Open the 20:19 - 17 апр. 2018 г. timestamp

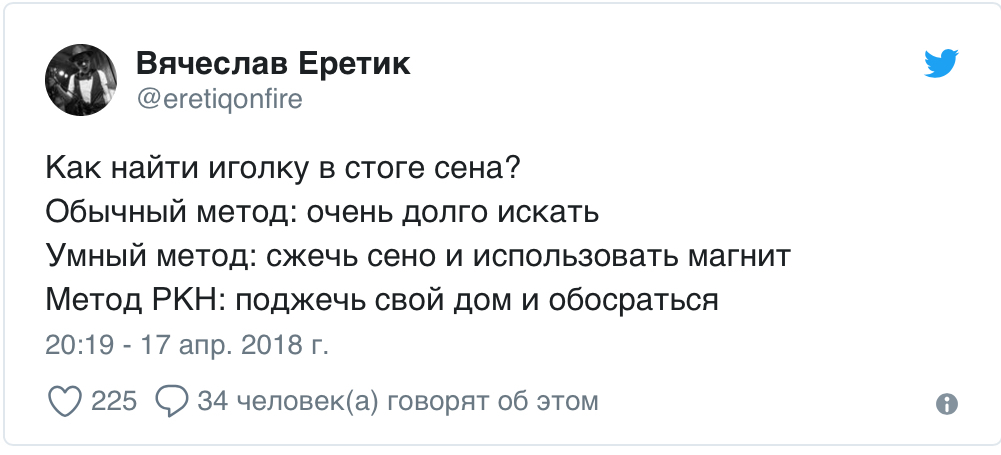[187, 345]
